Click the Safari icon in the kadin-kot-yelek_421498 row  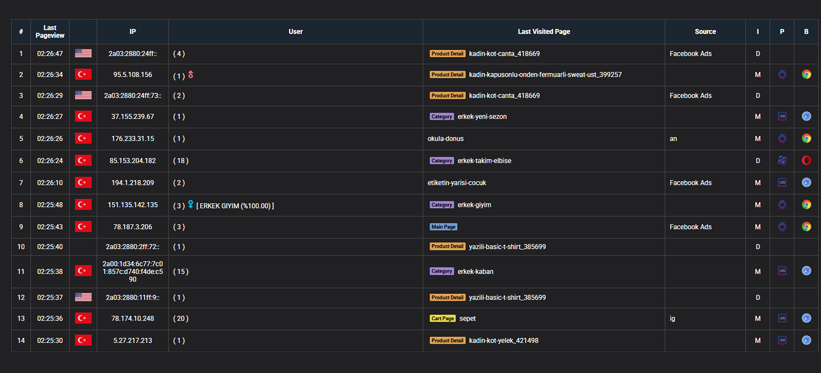[x=806, y=341]
